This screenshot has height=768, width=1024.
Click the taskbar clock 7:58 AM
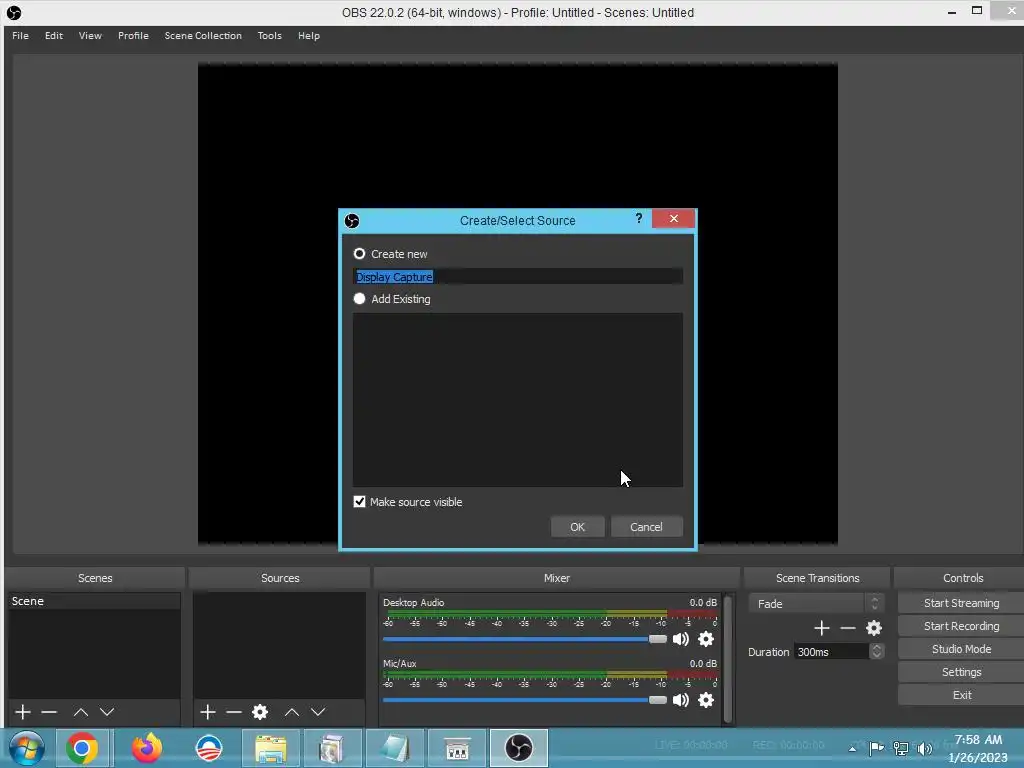(x=978, y=740)
